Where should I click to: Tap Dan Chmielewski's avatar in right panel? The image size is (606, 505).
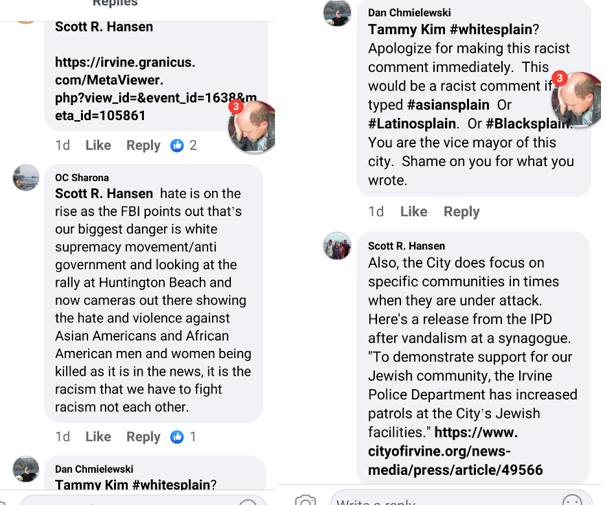tap(337, 13)
